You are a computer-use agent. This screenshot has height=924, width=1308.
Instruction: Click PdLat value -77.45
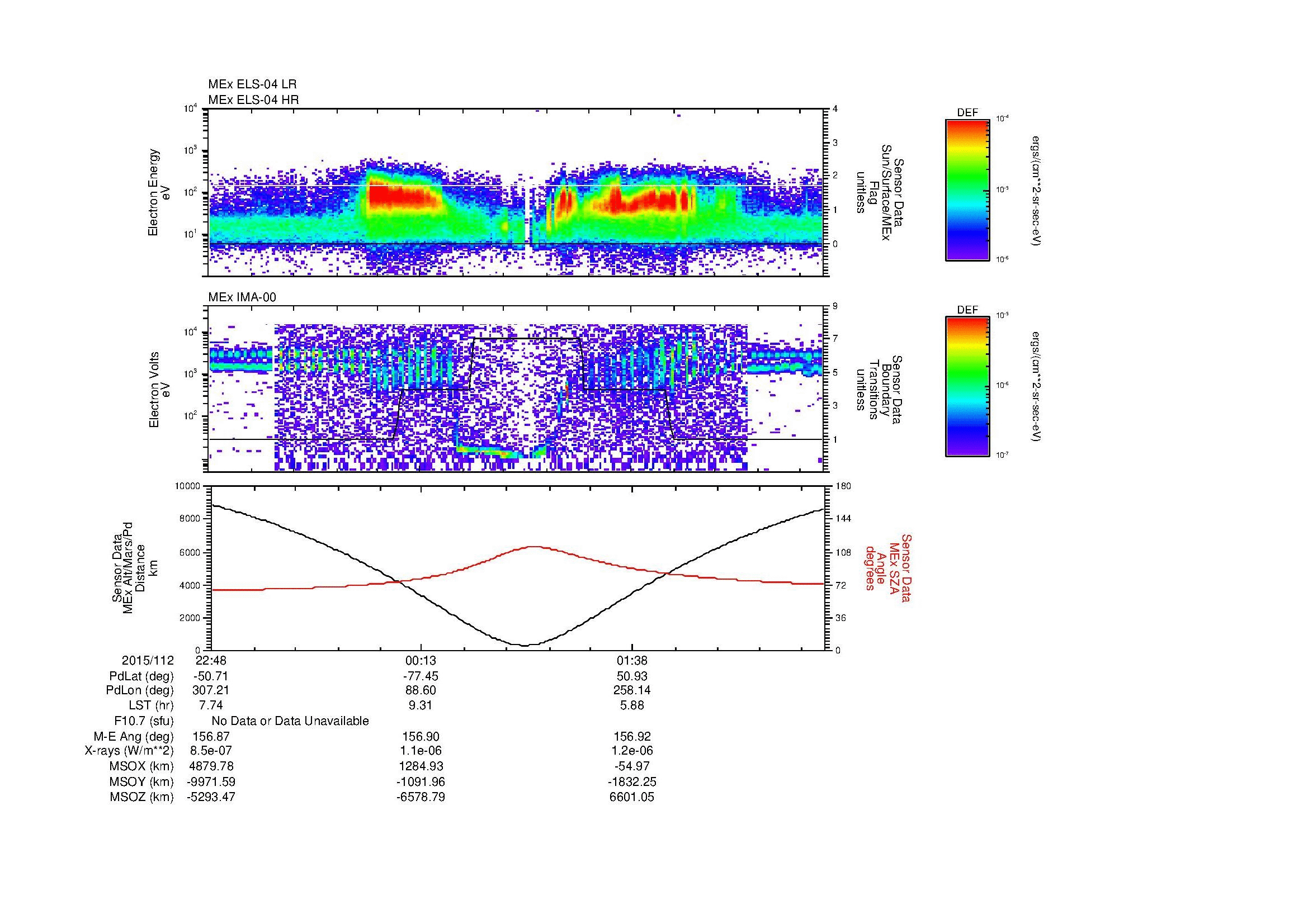(x=421, y=676)
